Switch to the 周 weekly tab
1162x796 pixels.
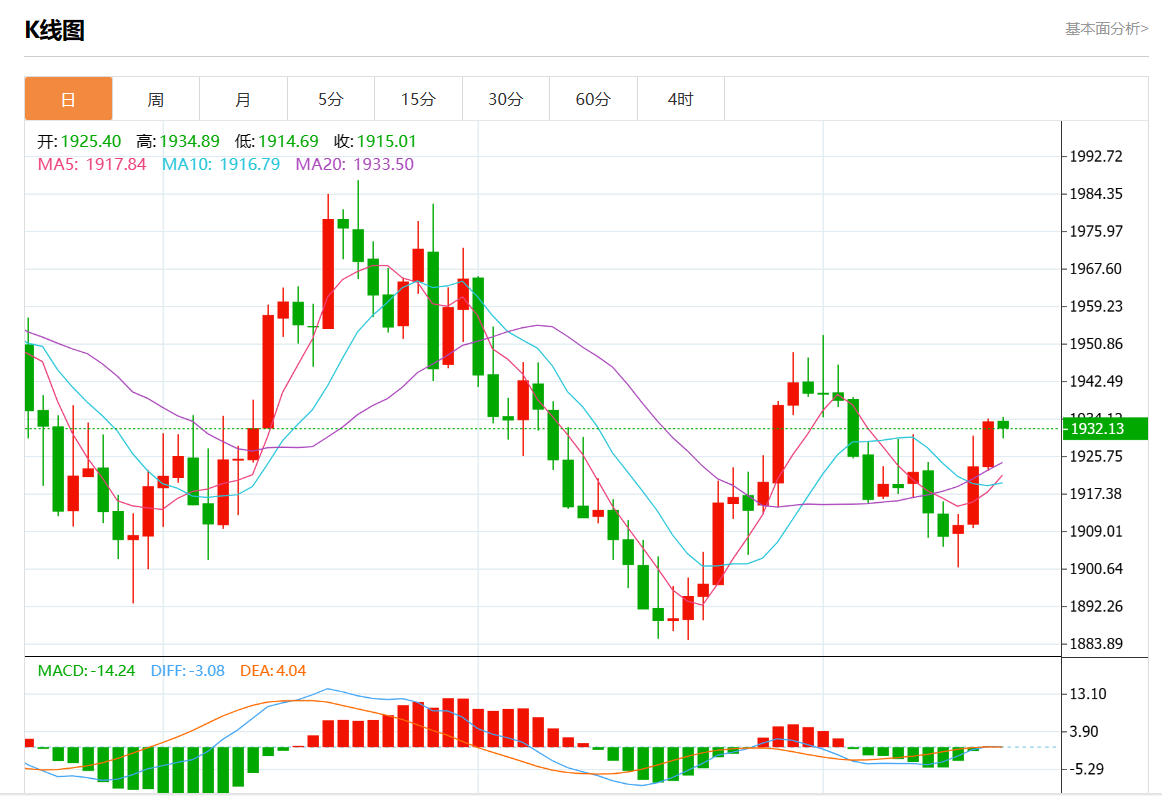[156, 99]
